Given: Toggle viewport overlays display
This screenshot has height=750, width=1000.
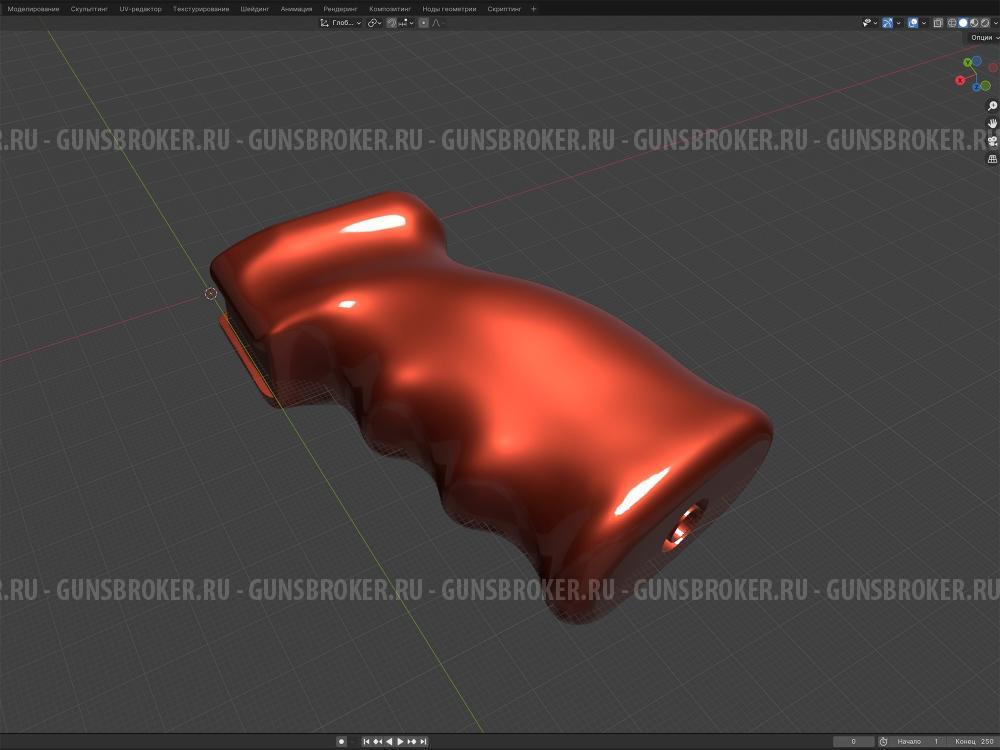Looking at the screenshot, I should [x=913, y=23].
